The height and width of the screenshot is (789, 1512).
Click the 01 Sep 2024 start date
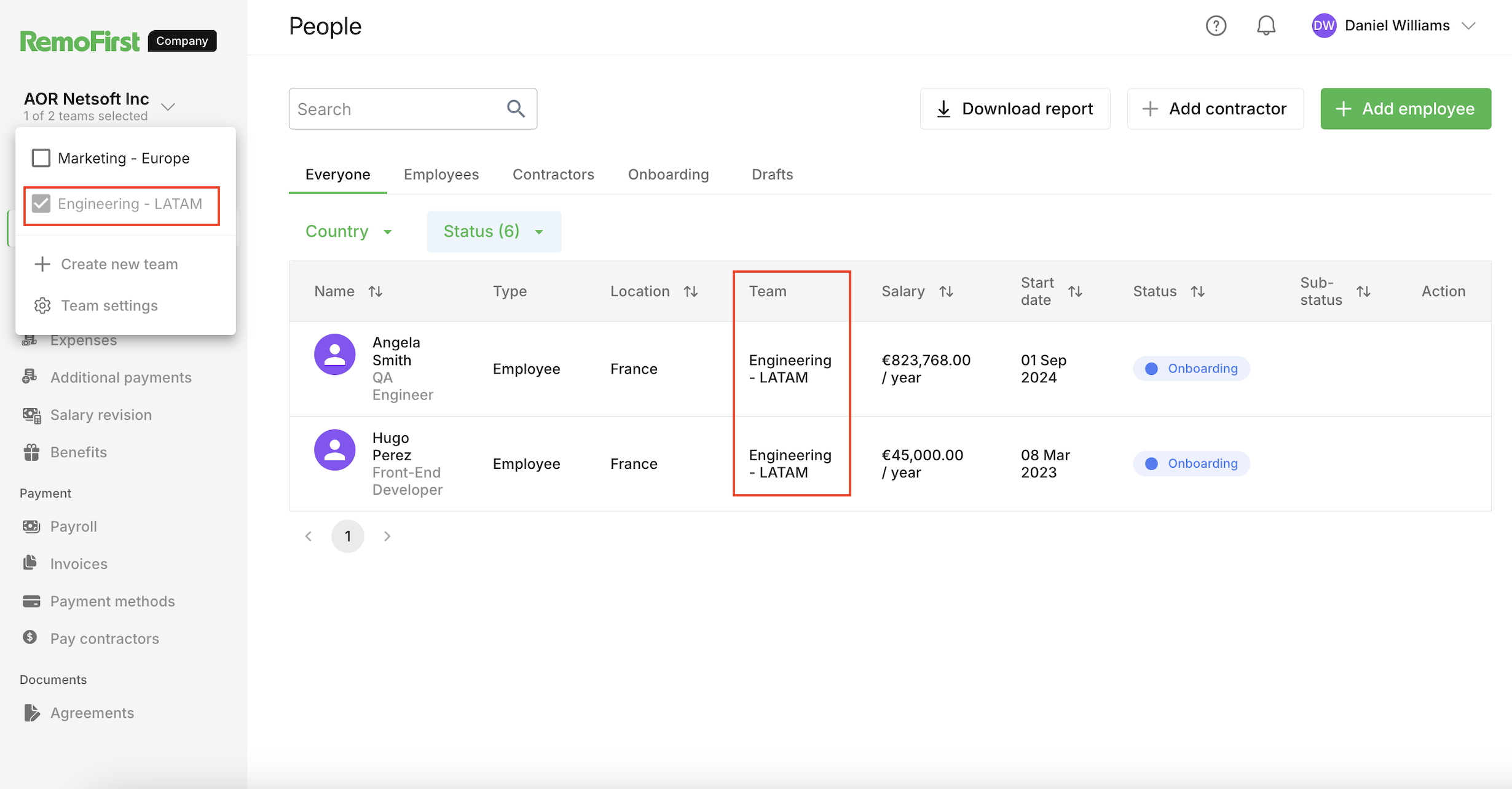tap(1044, 369)
